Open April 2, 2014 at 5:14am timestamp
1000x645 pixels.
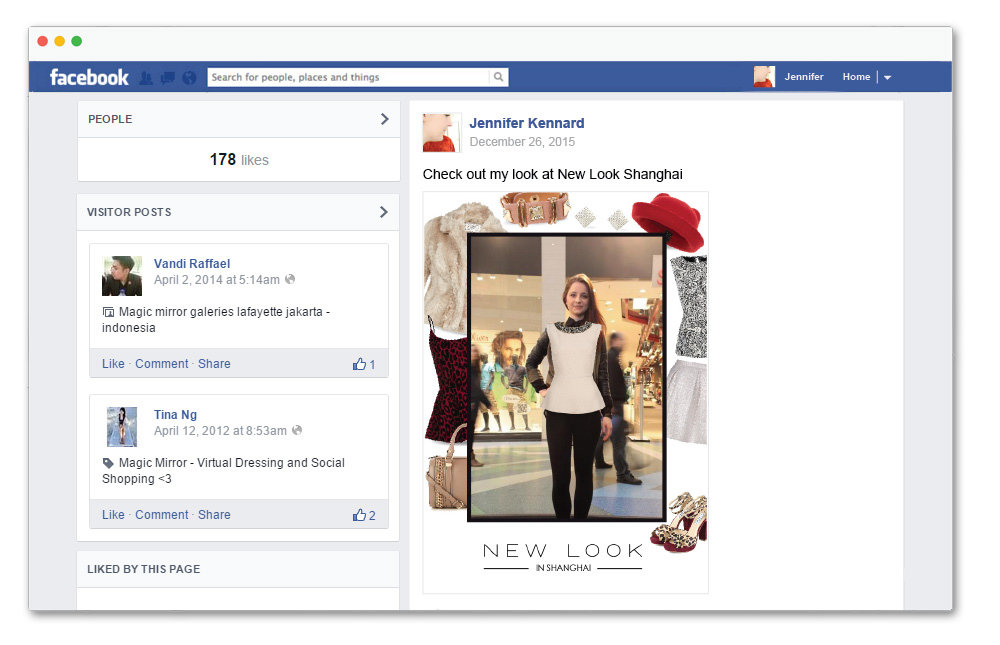[217, 279]
